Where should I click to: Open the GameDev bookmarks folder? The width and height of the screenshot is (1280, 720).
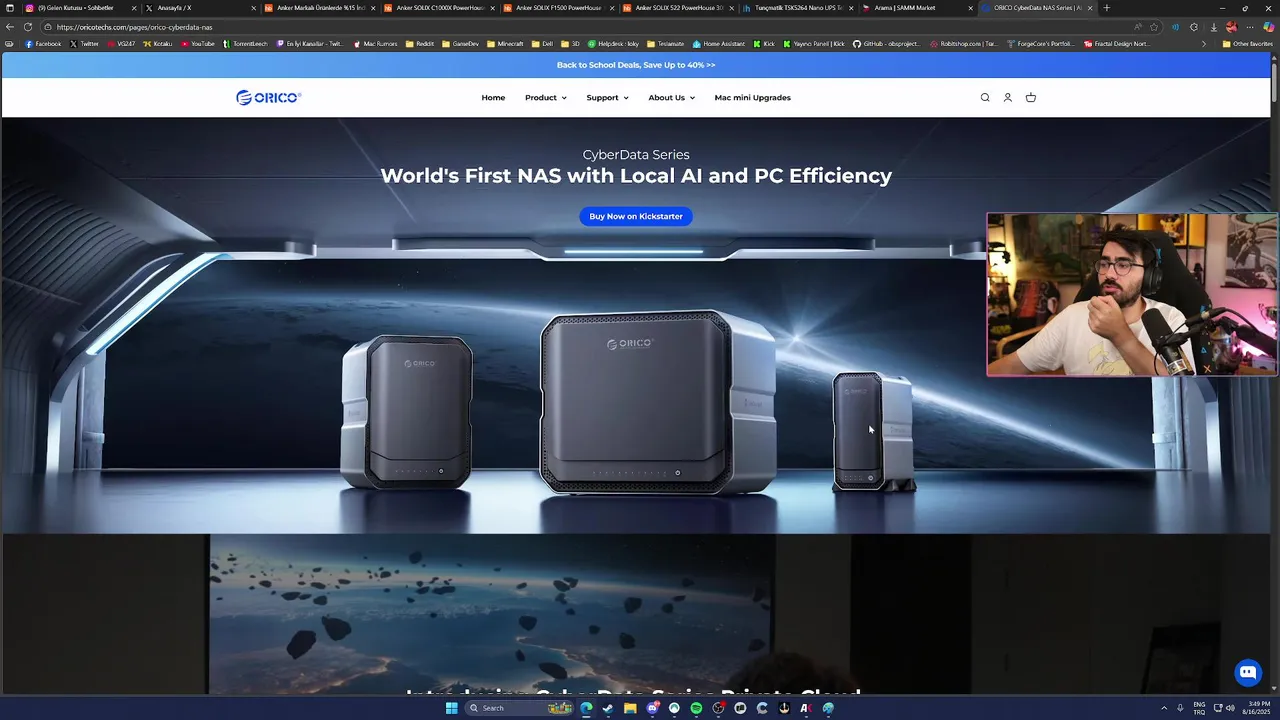[x=460, y=44]
